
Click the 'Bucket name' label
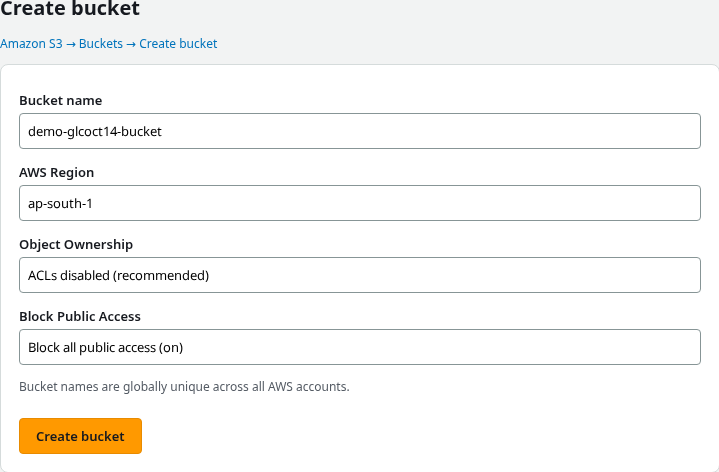[61, 100]
